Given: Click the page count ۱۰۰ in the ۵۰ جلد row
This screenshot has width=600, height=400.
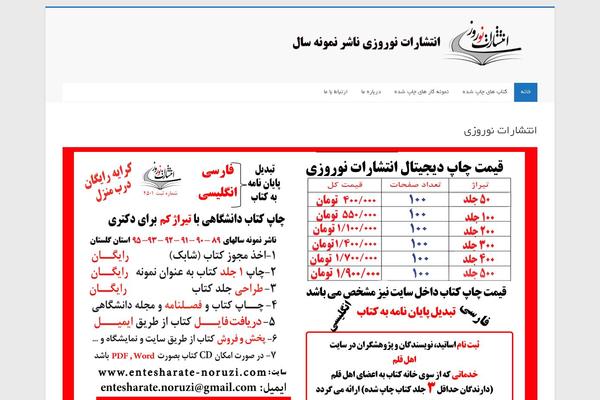Looking at the screenshot, I should (417, 200).
